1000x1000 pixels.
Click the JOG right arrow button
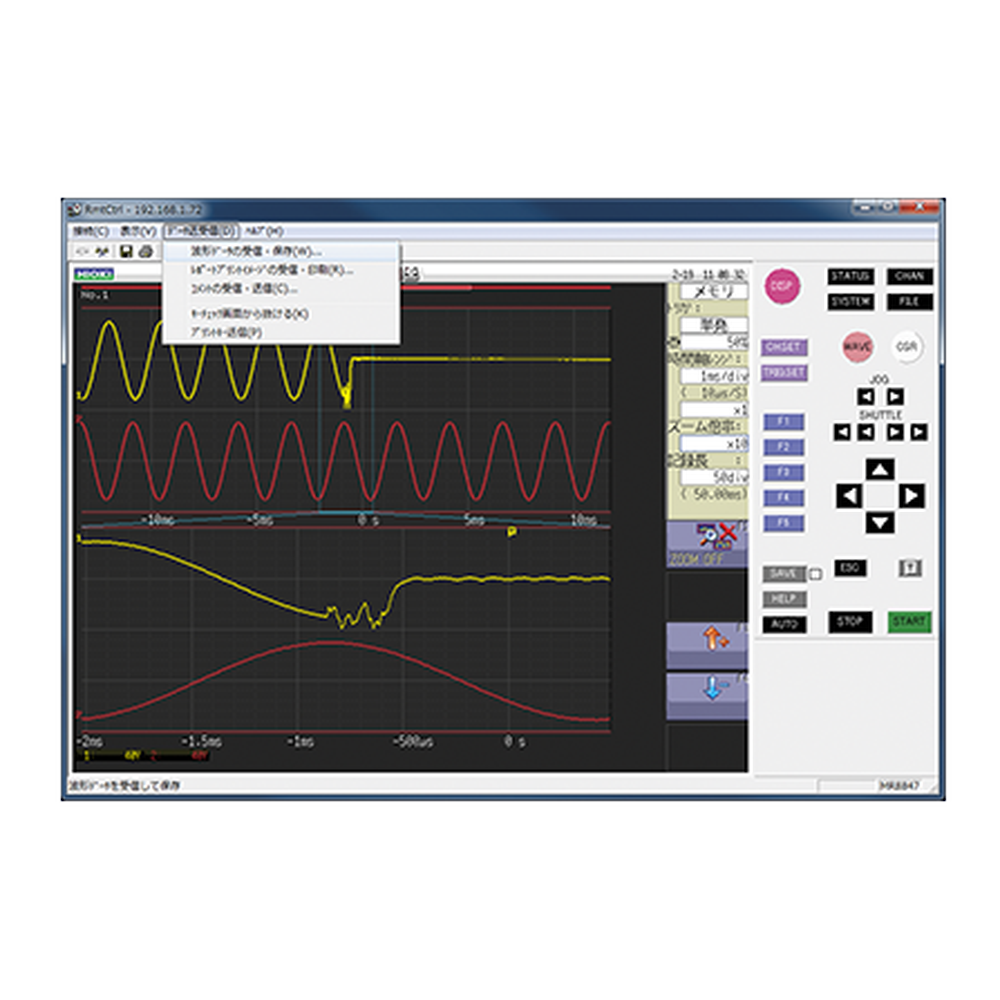895,397
